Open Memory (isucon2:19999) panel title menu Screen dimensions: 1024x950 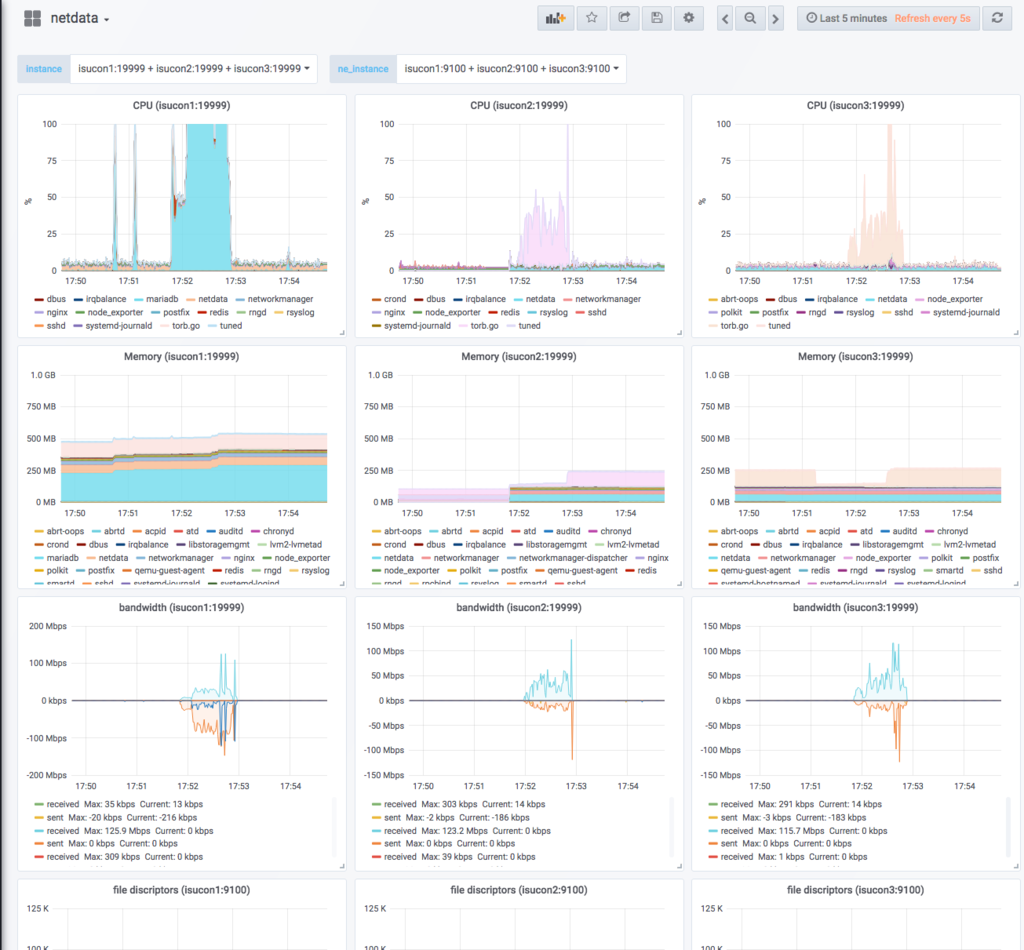pos(519,356)
